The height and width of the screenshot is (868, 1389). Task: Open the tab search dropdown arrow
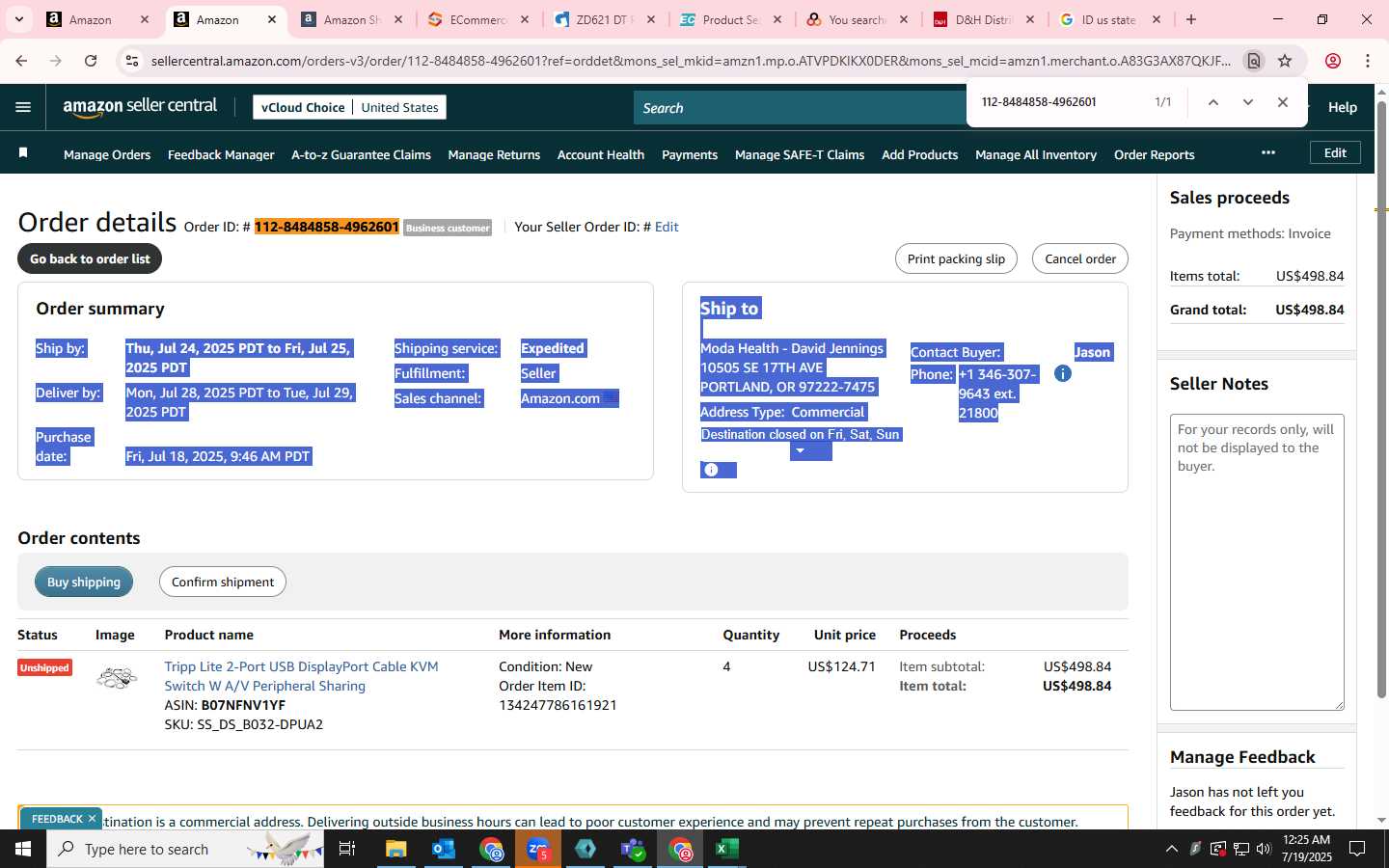click(x=18, y=19)
